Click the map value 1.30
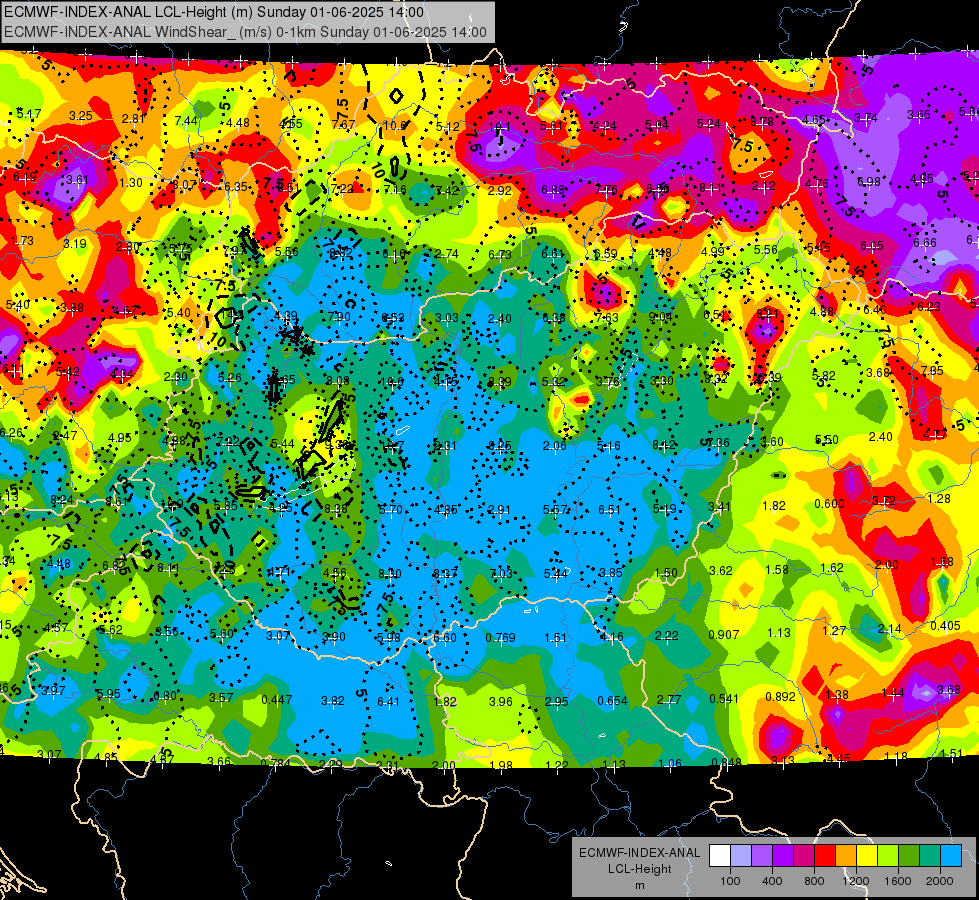979x900 pixels. 131,183
